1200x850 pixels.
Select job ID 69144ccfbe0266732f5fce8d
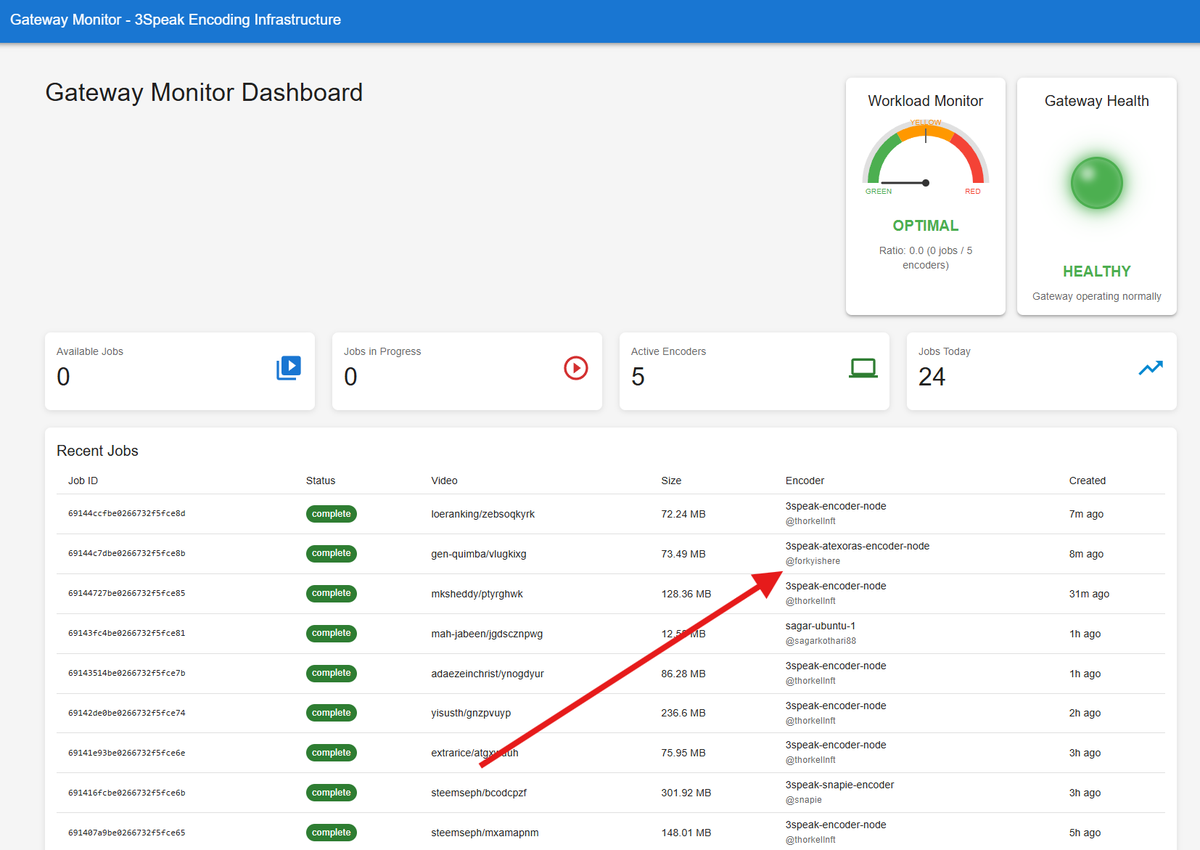click(x=127, y=514)
